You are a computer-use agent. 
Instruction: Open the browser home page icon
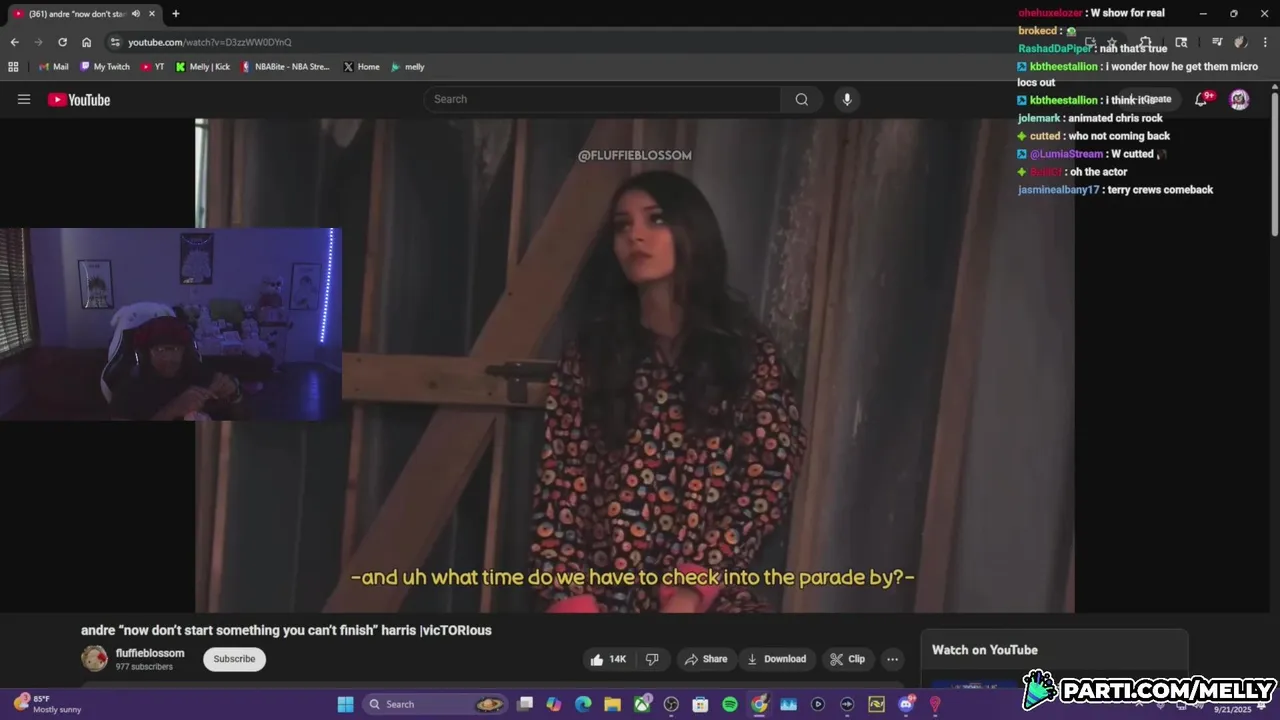(x=87, y=42)
